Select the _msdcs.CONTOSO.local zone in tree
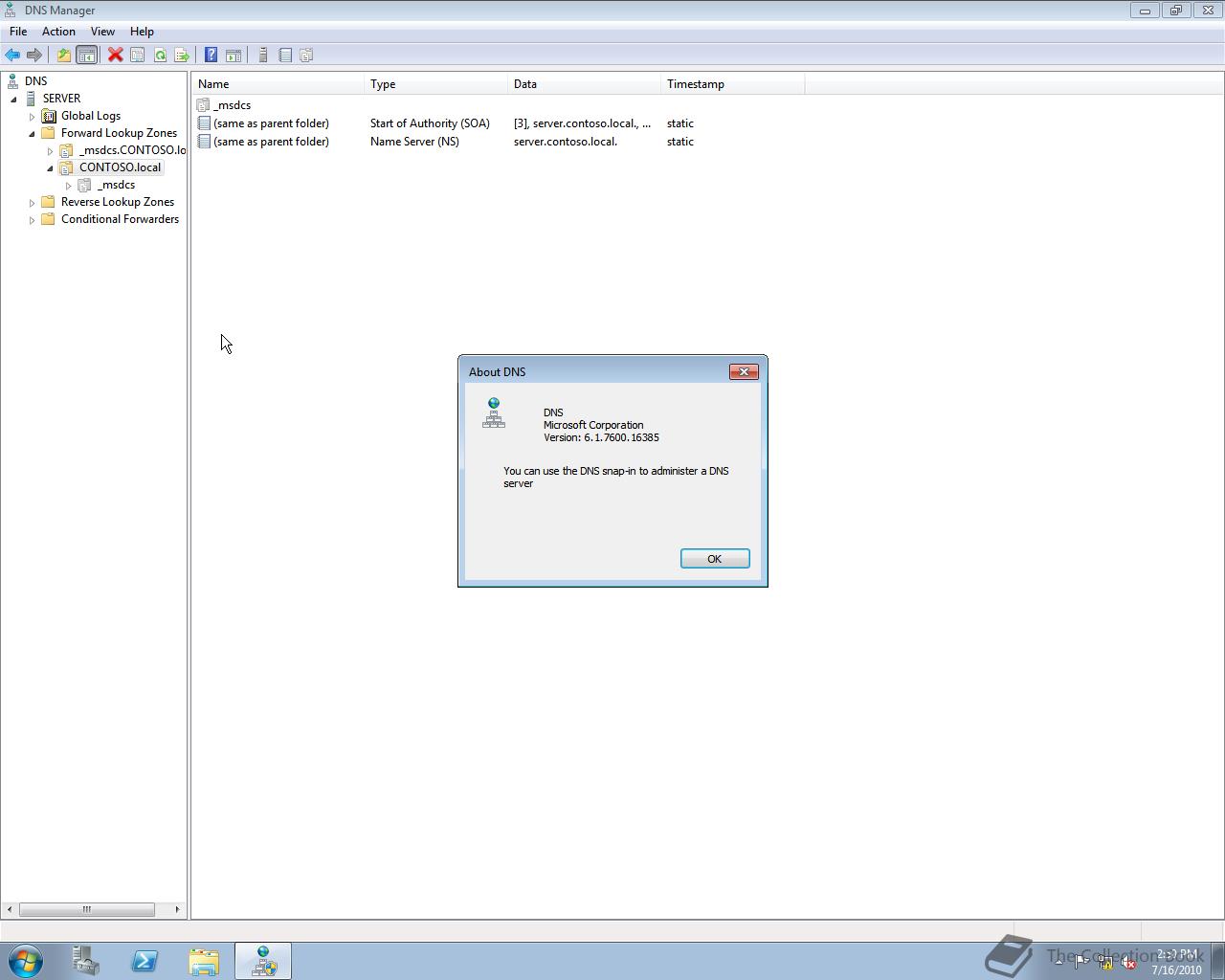Image resolution: width=1225 pixels, height=980 pixels. [132, 150]
